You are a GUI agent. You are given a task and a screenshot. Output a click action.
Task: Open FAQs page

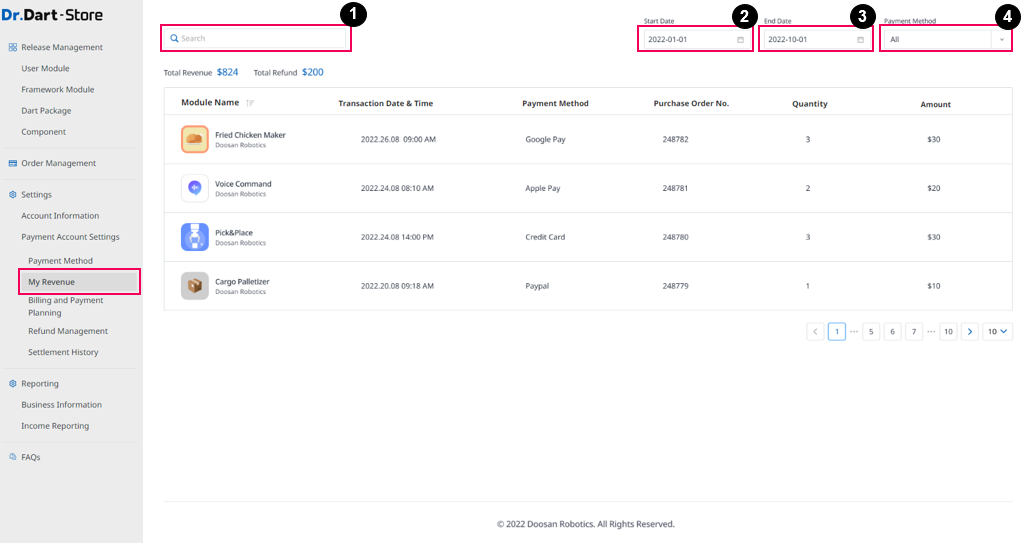point(30,457)
